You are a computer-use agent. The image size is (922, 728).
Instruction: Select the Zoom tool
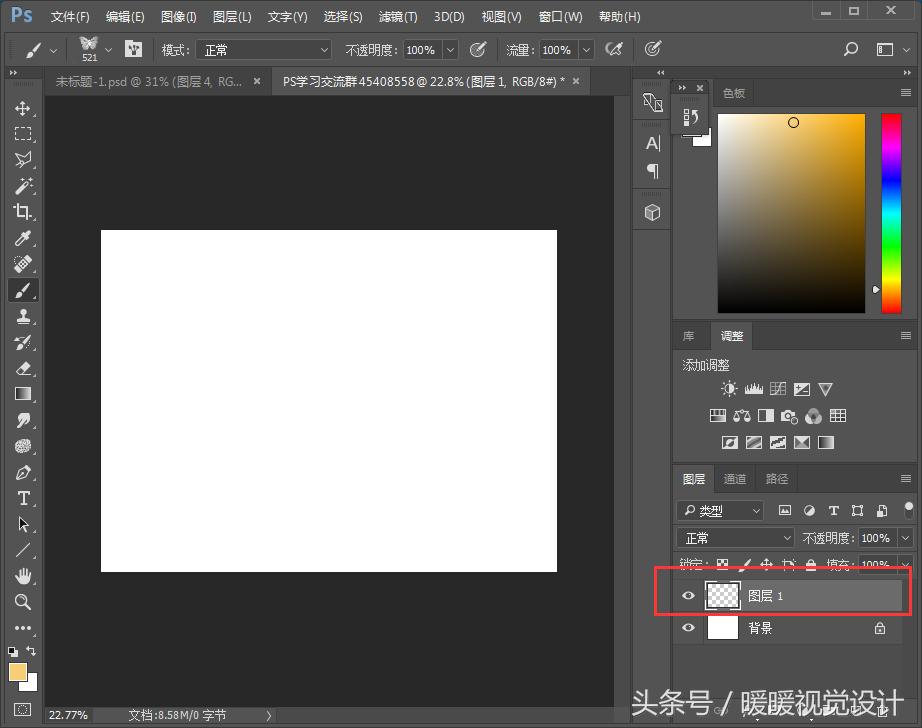pos(23,602)
